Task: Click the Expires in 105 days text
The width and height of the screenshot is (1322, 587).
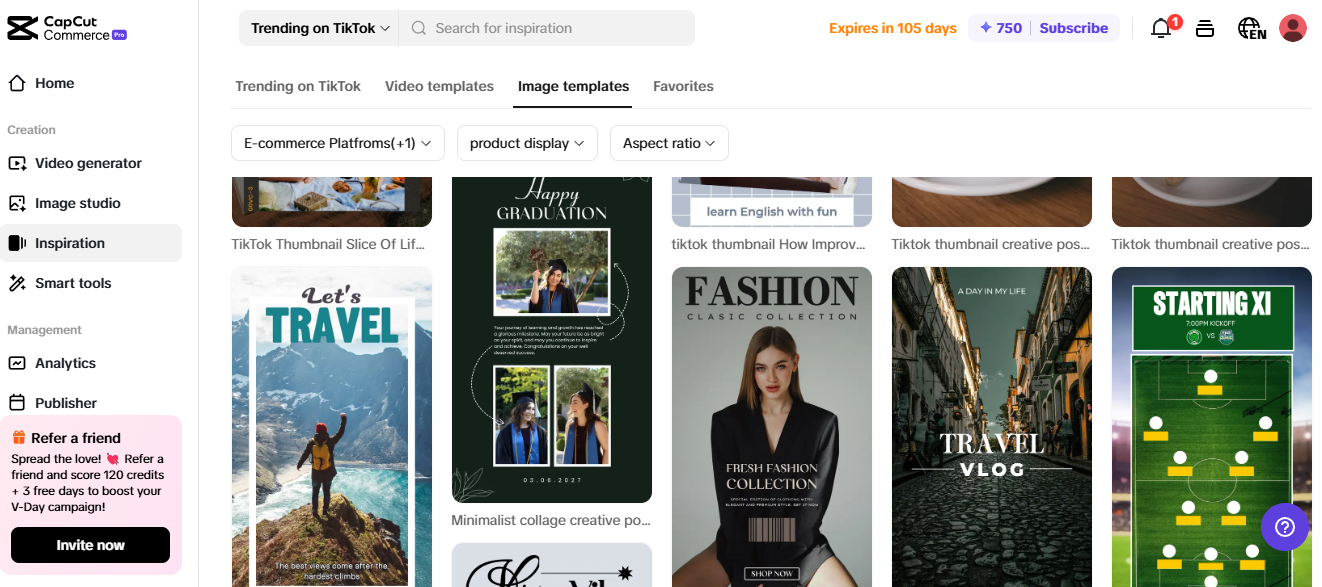Action: click(x=893, y=28)
